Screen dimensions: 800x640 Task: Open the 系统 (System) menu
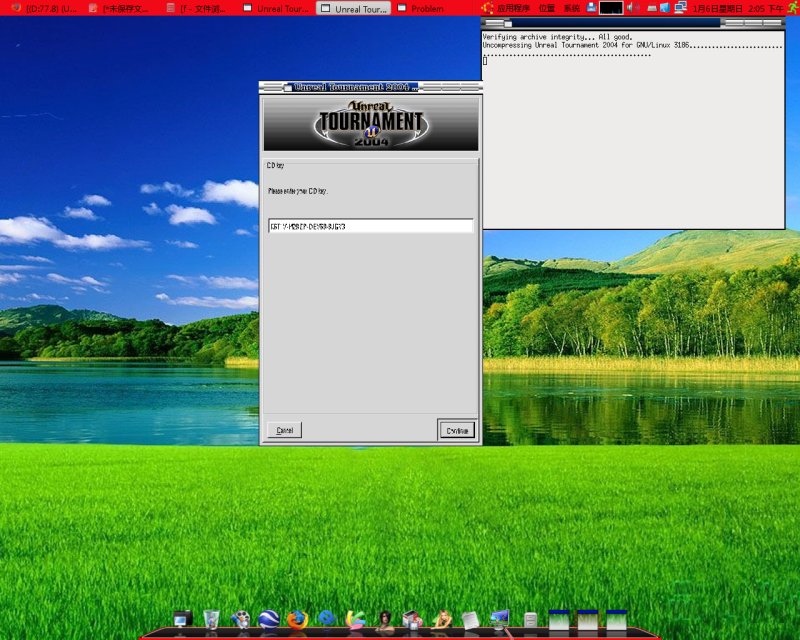572,8
